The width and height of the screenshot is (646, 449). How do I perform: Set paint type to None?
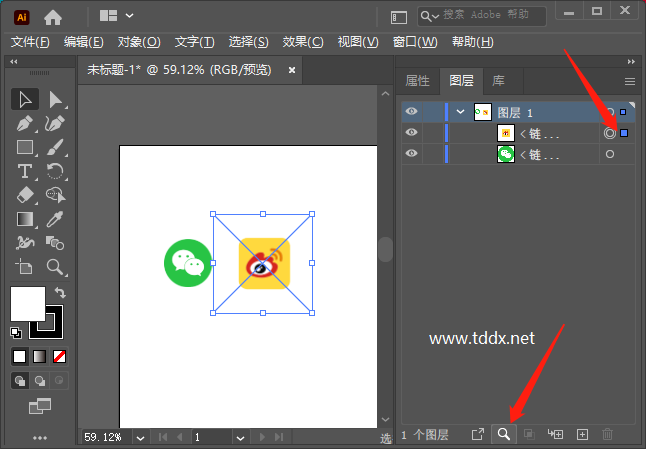click(x=59, y=356)
